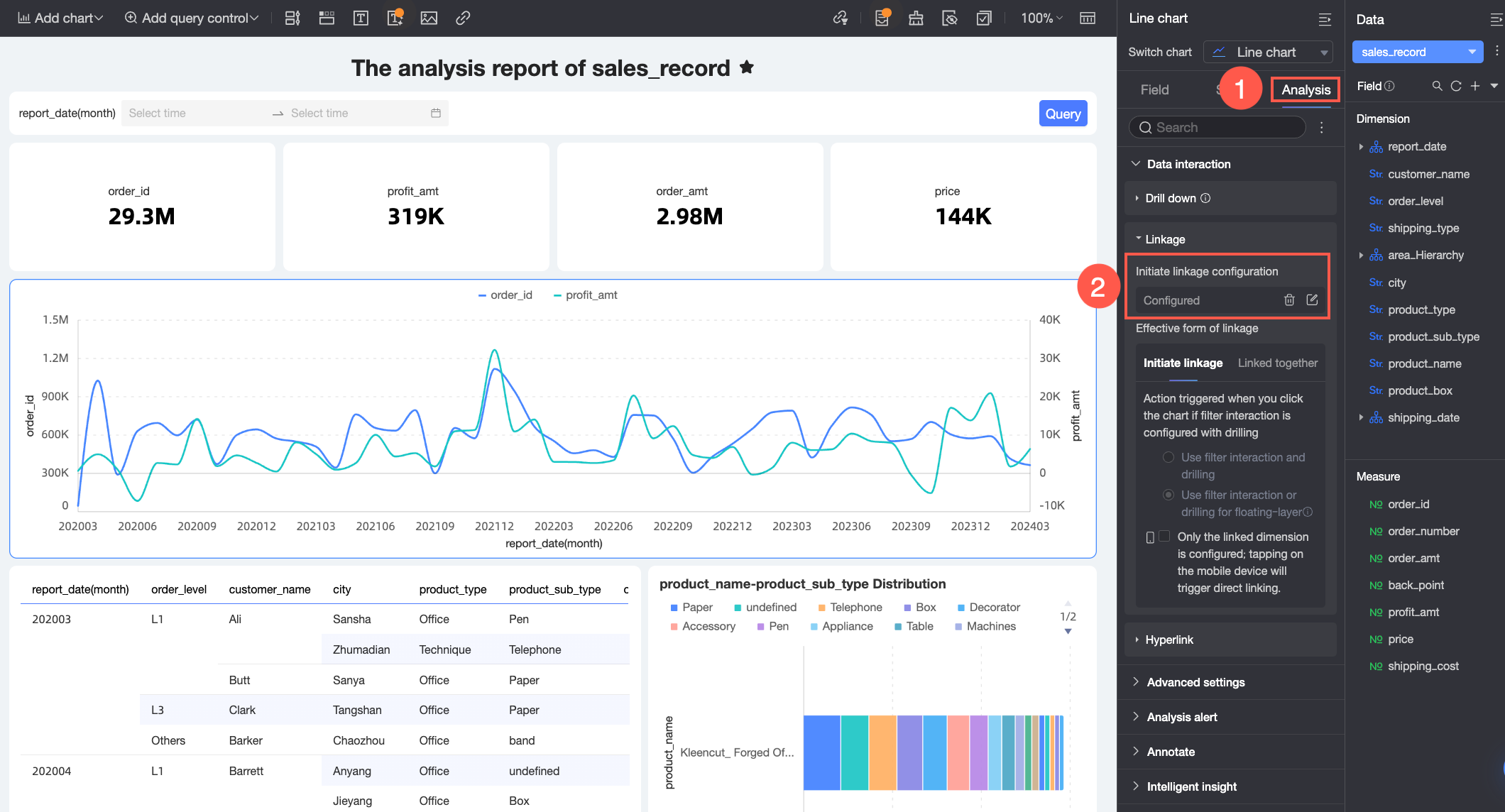Image resolution: width=1505 pixels, height=812 pixels.
Task: Add a new field with plus icon
Action: point(1475,86)
